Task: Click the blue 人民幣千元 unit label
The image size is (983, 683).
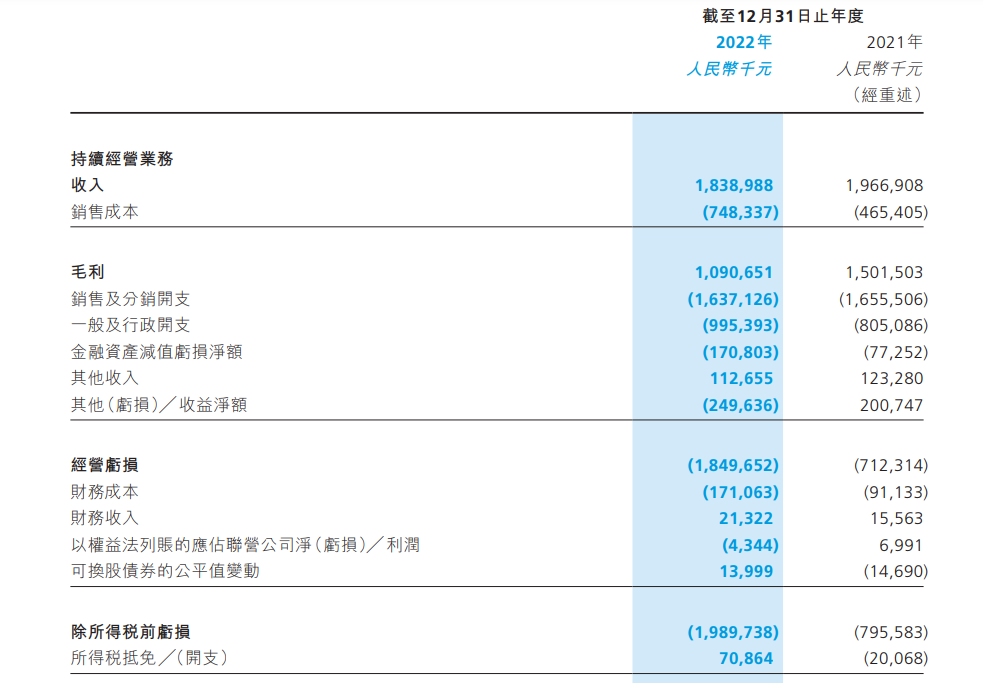Action: click(730, 69)
